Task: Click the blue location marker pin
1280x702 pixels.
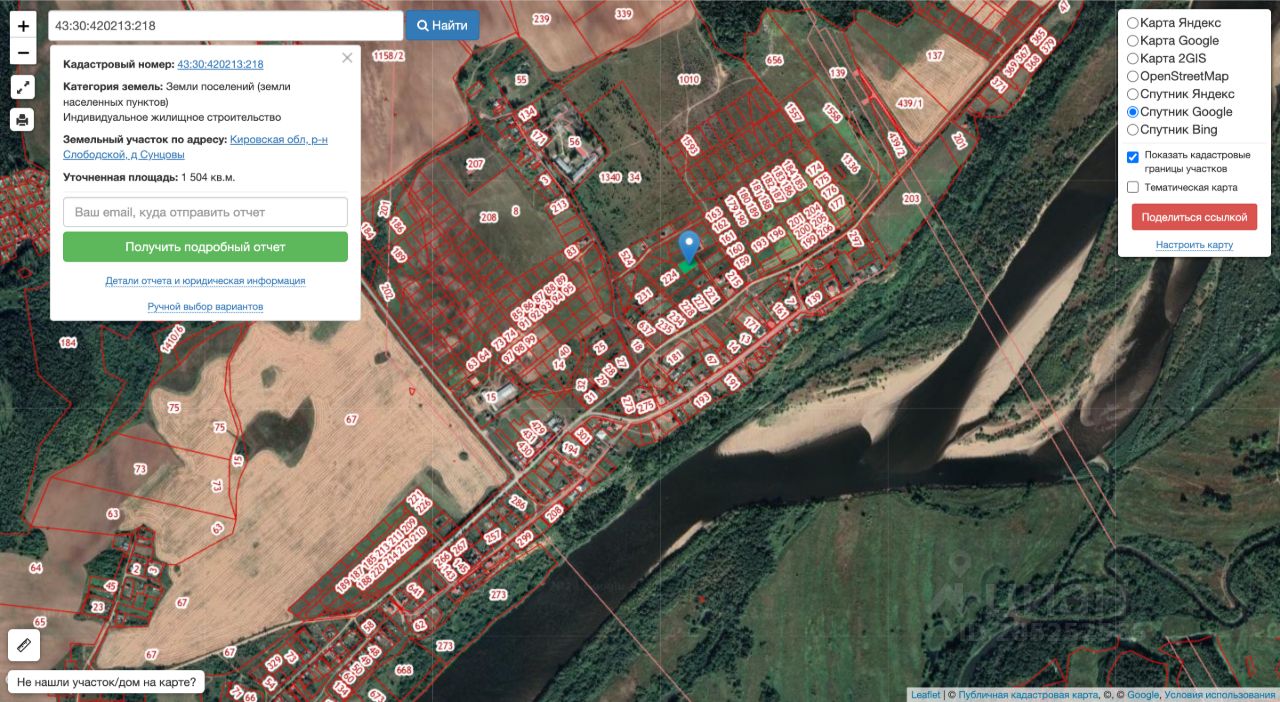Action: 689,247
